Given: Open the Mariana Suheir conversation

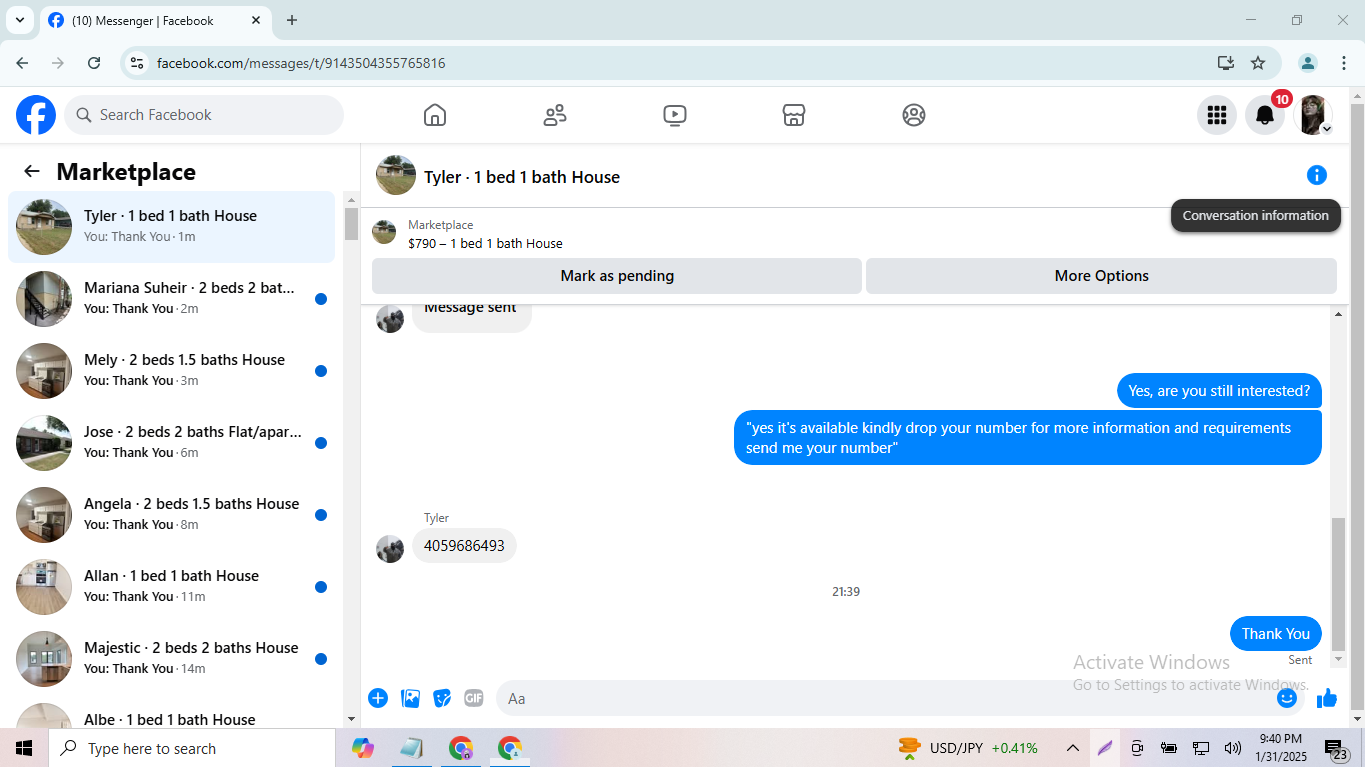Looking at the screenshot, I should pyautogui.click(x=171, y=299).
